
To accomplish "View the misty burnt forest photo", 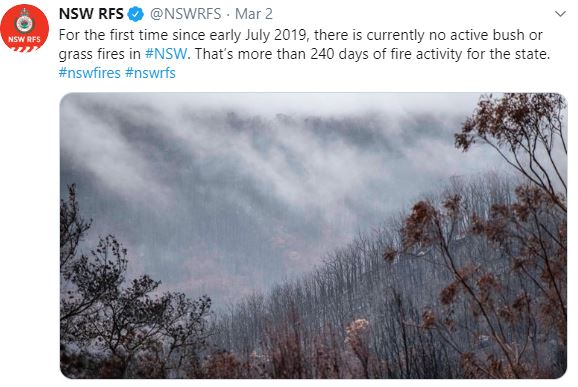I will point(313,236).
